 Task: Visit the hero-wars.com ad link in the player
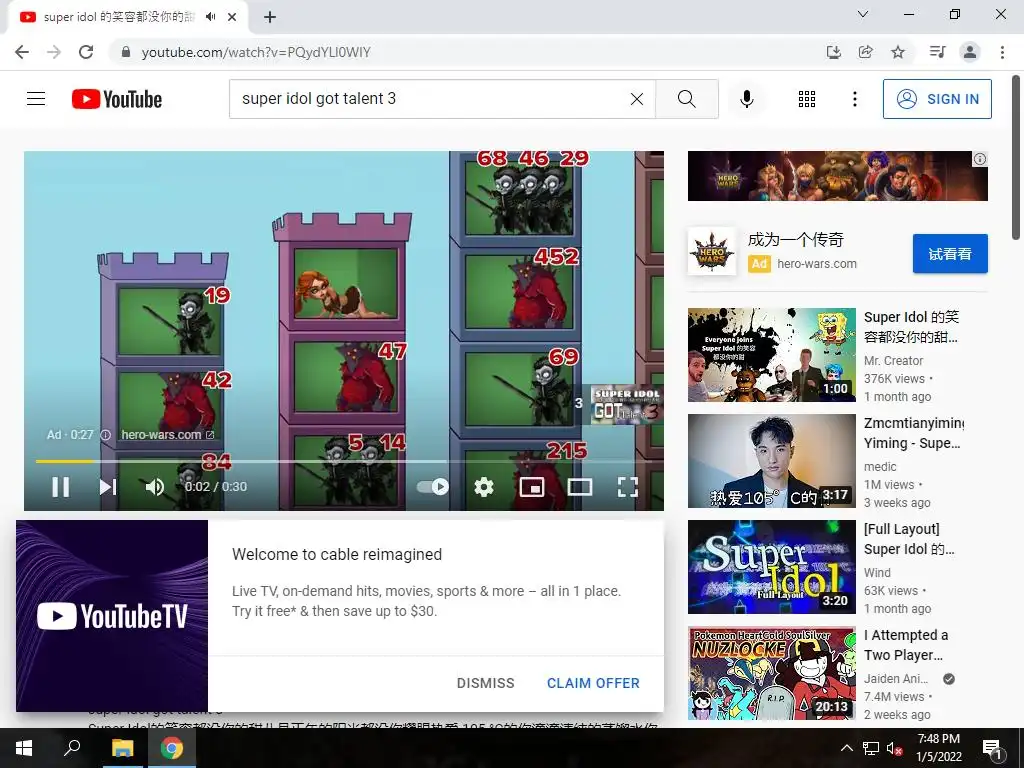(x=167, y=434)
